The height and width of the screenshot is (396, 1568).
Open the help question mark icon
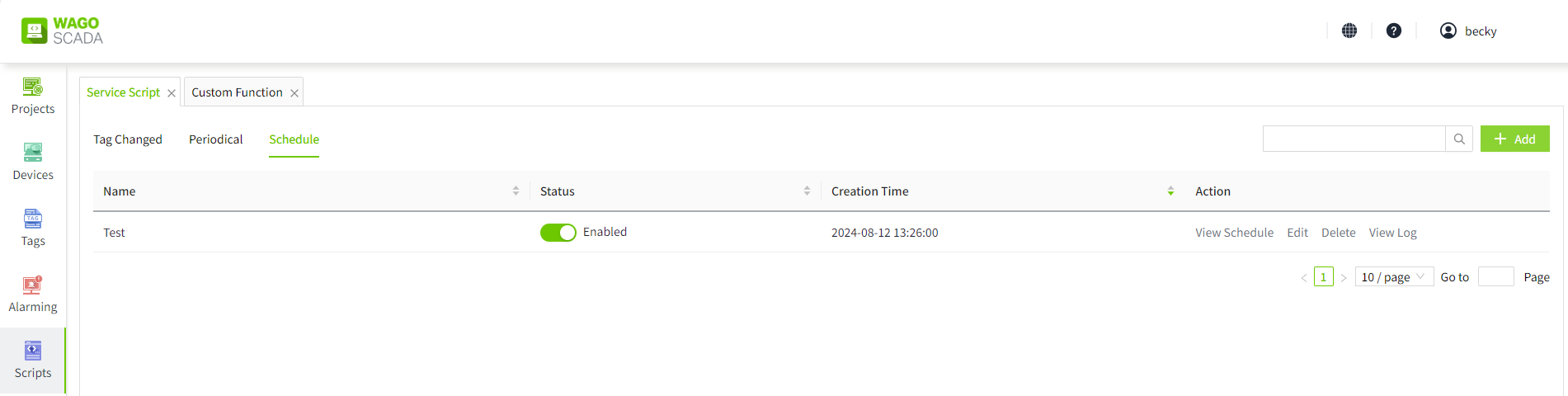coord(1394,31)
